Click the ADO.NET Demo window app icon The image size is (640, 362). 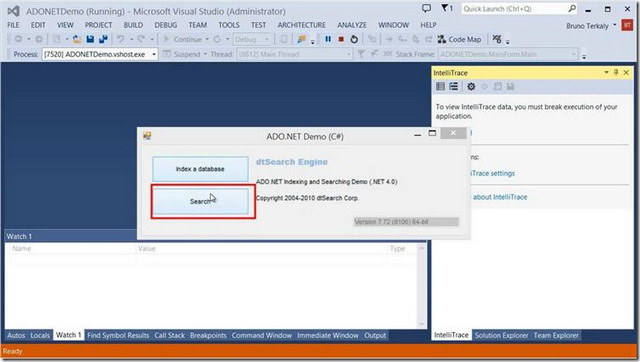tap(147, 136)
